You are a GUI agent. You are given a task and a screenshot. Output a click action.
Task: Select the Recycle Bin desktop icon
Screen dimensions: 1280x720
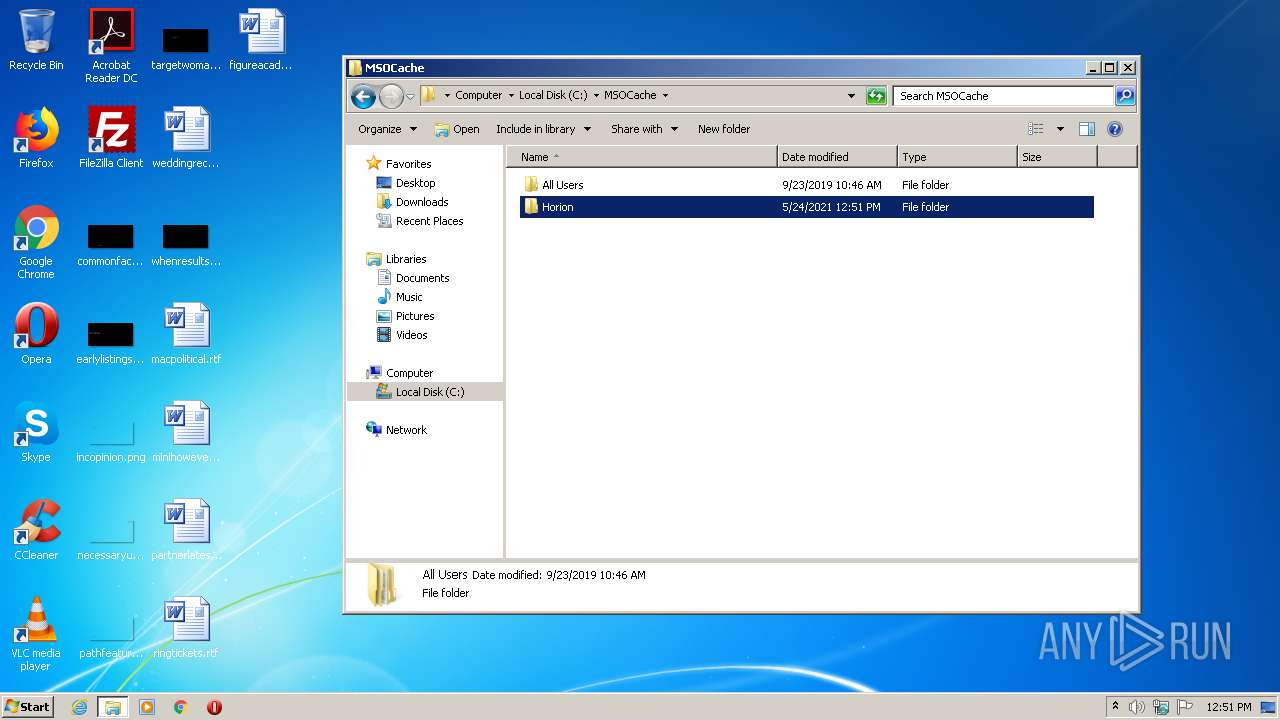(36, 40)
